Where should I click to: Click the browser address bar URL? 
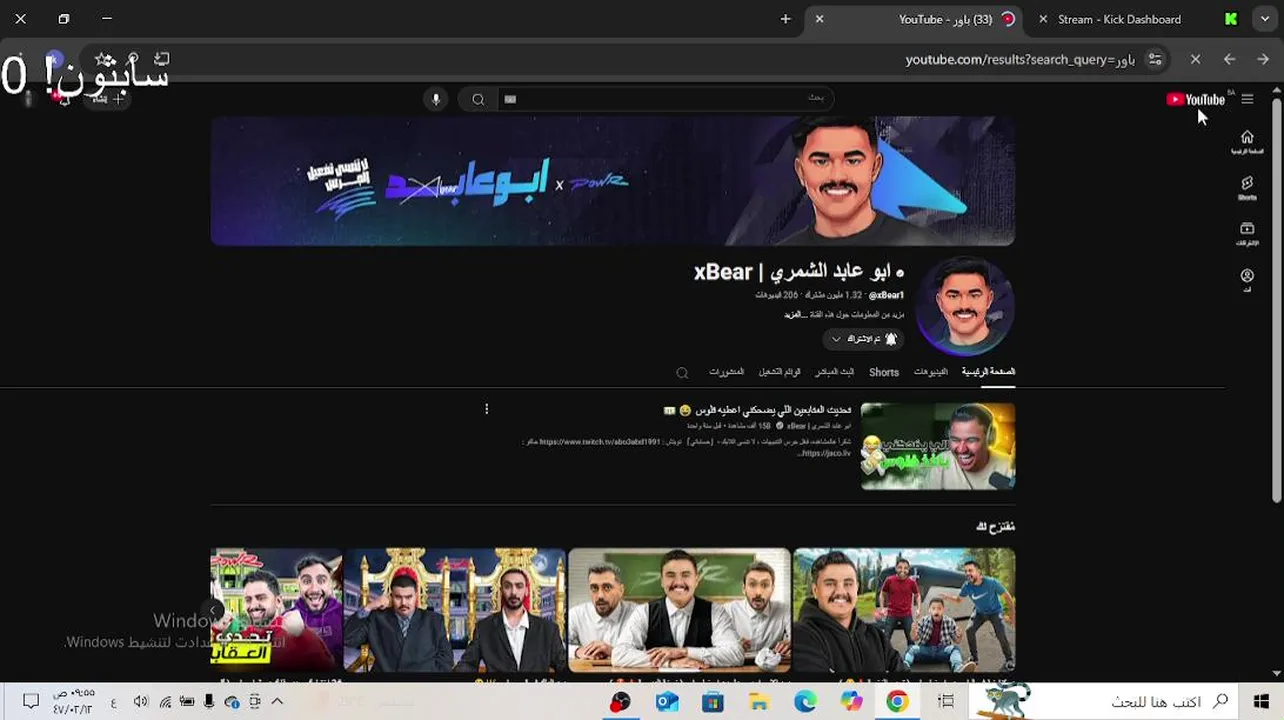(1020, 60)
